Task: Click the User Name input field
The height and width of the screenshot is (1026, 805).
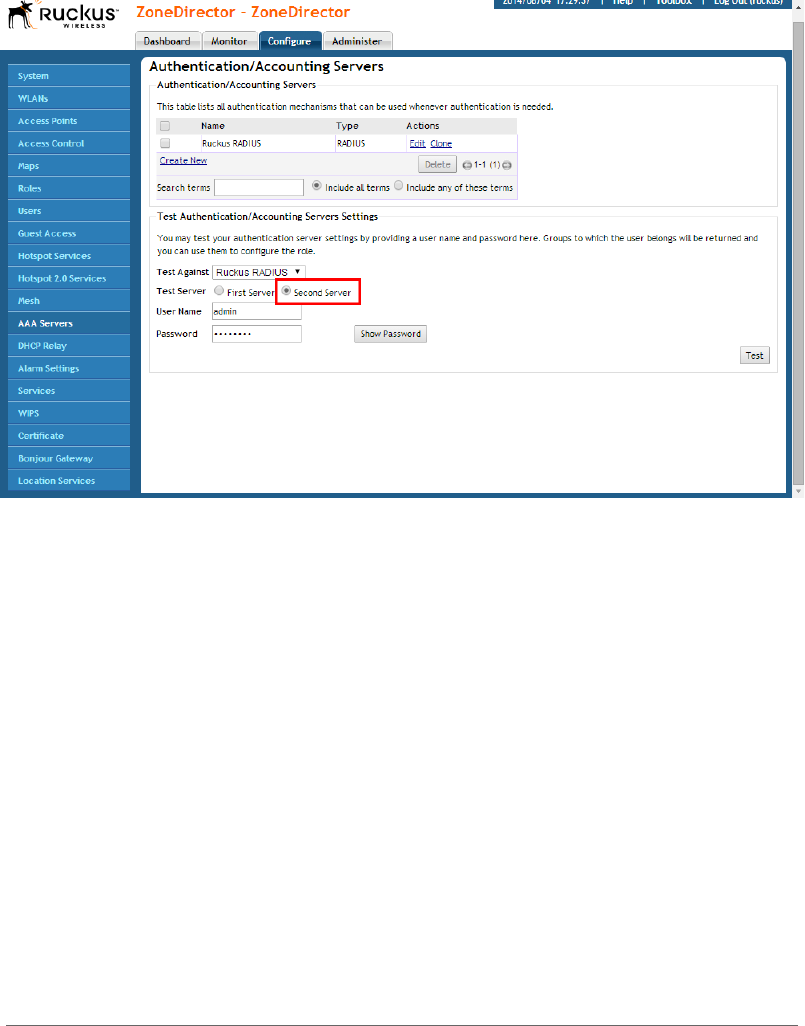Action: click(x=257, y=311)
